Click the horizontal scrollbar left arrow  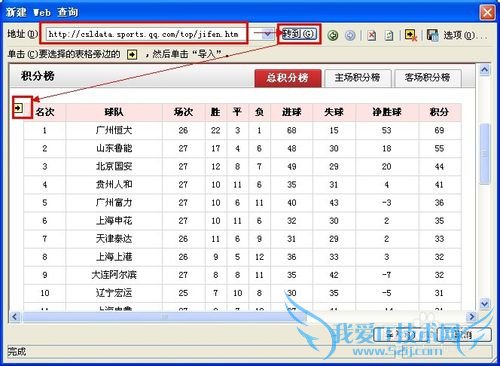point(15,317)
